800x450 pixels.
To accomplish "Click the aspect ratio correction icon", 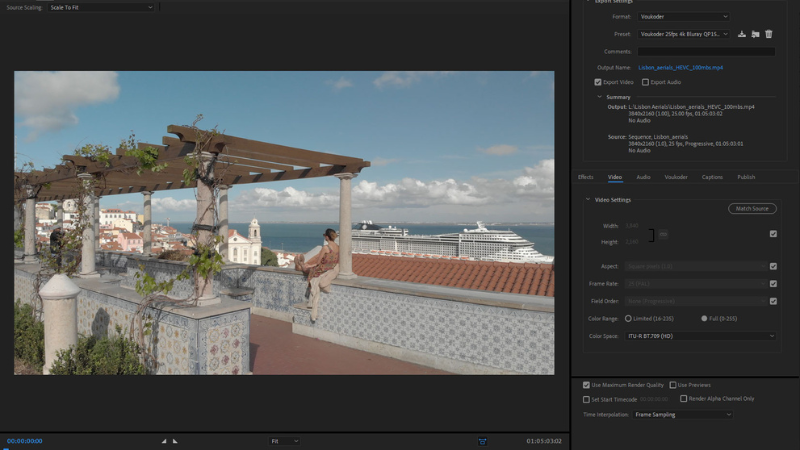I will point(482,440).
